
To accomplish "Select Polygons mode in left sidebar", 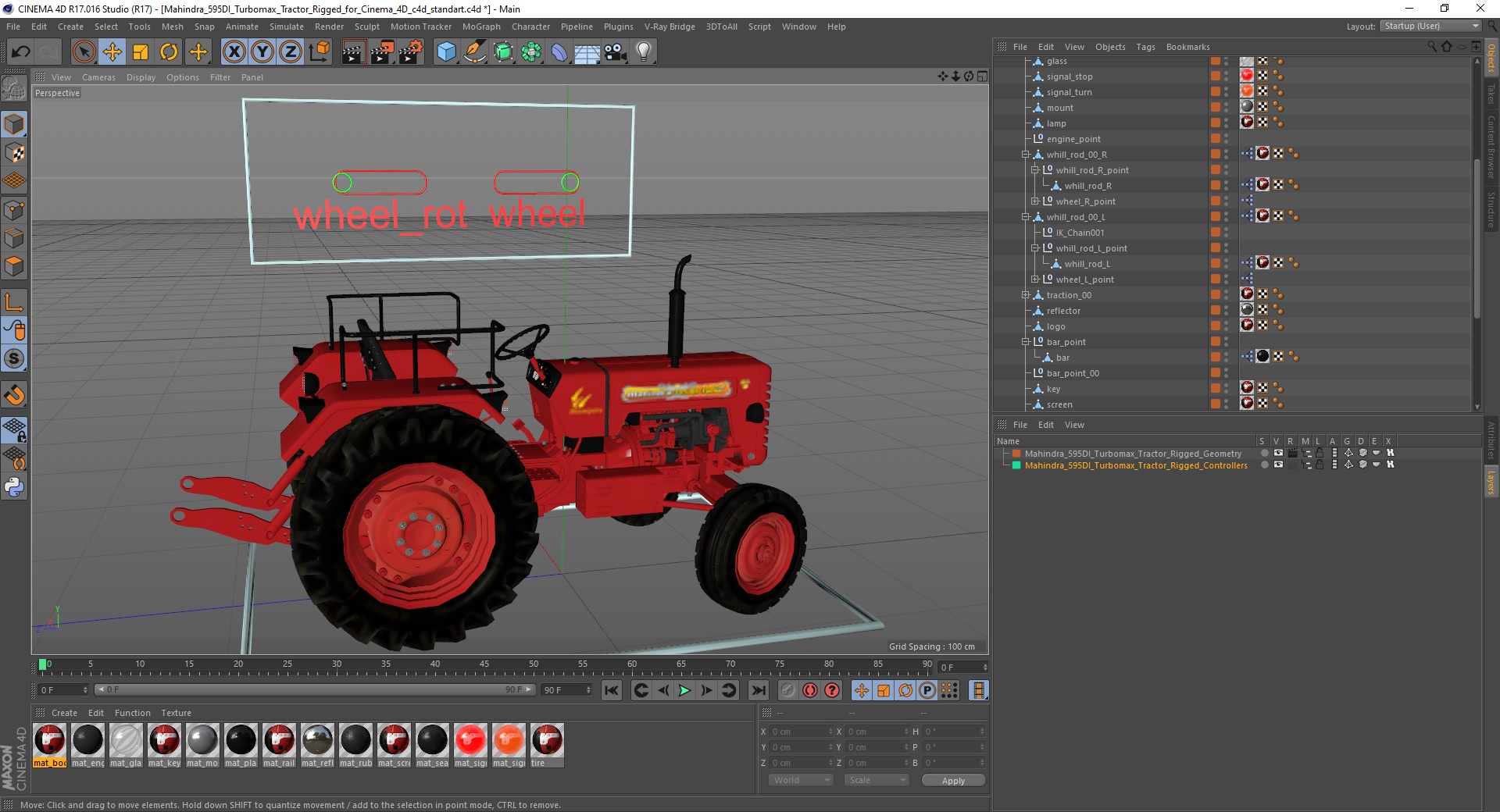I will pos(14,265).
